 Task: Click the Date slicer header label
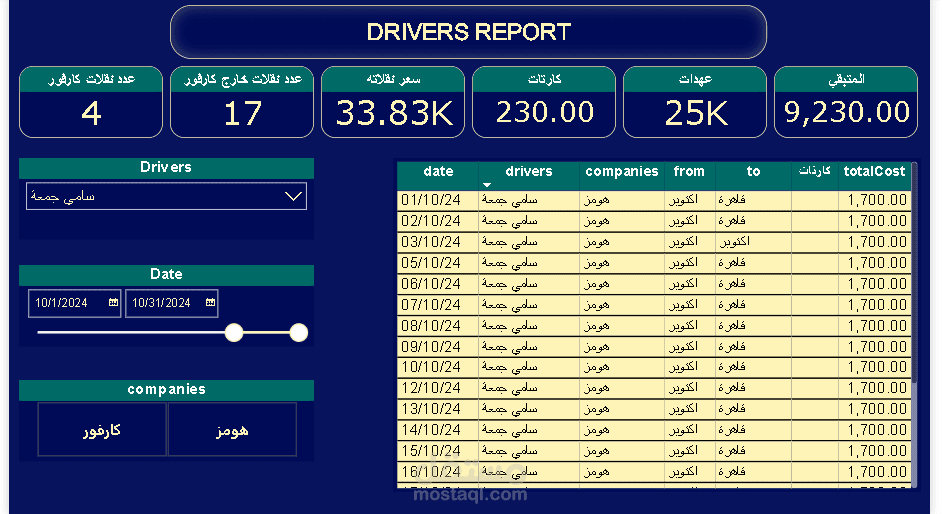(166, 274)
